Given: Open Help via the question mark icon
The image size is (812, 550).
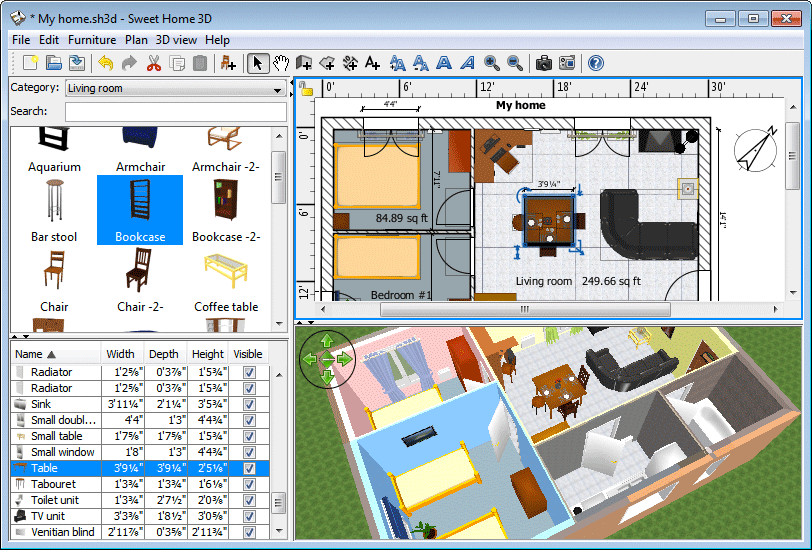Looking at the screenshot, I should [596, 63].
